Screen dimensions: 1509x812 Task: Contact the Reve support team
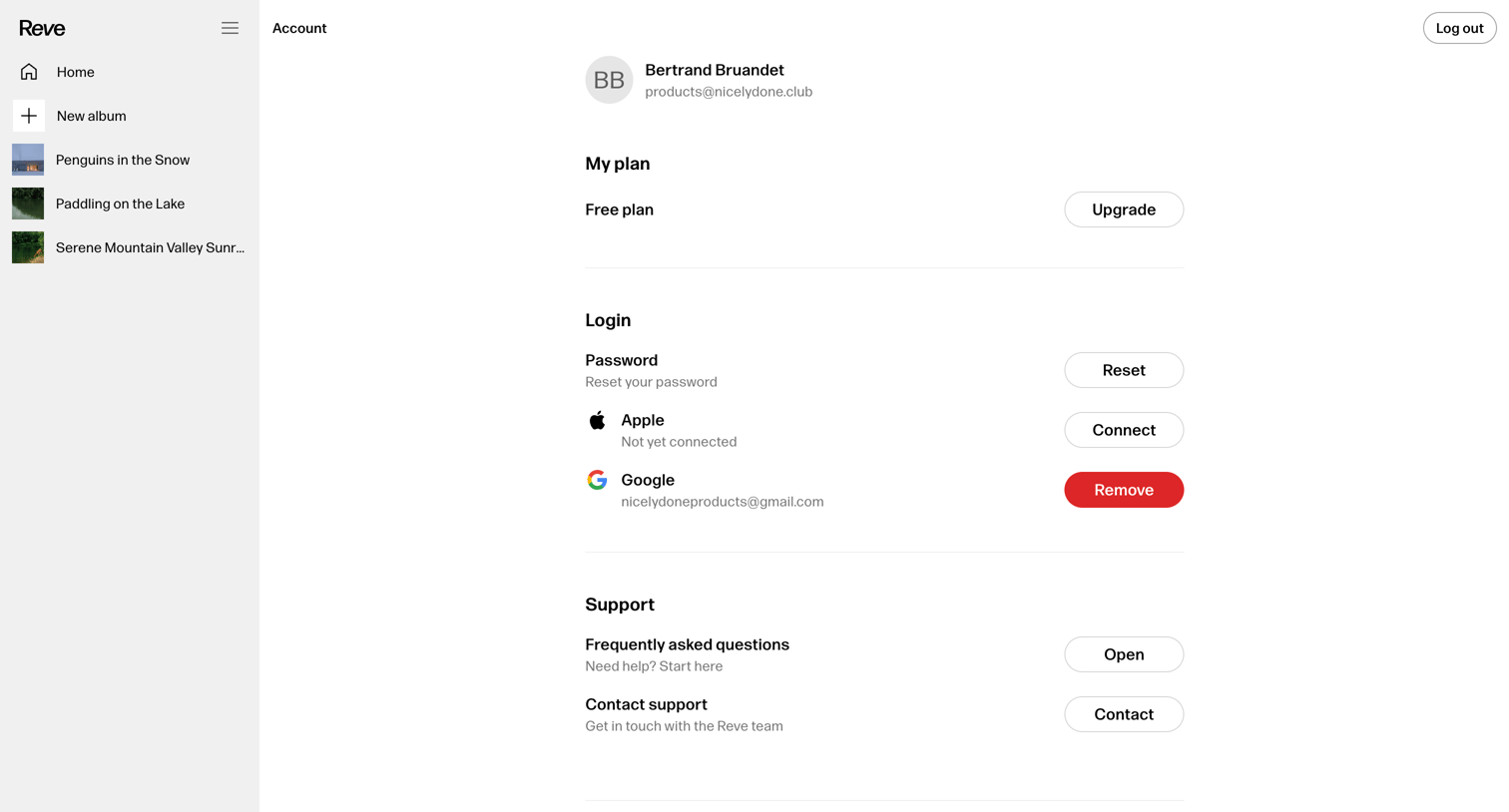(x=1124, y=714)
